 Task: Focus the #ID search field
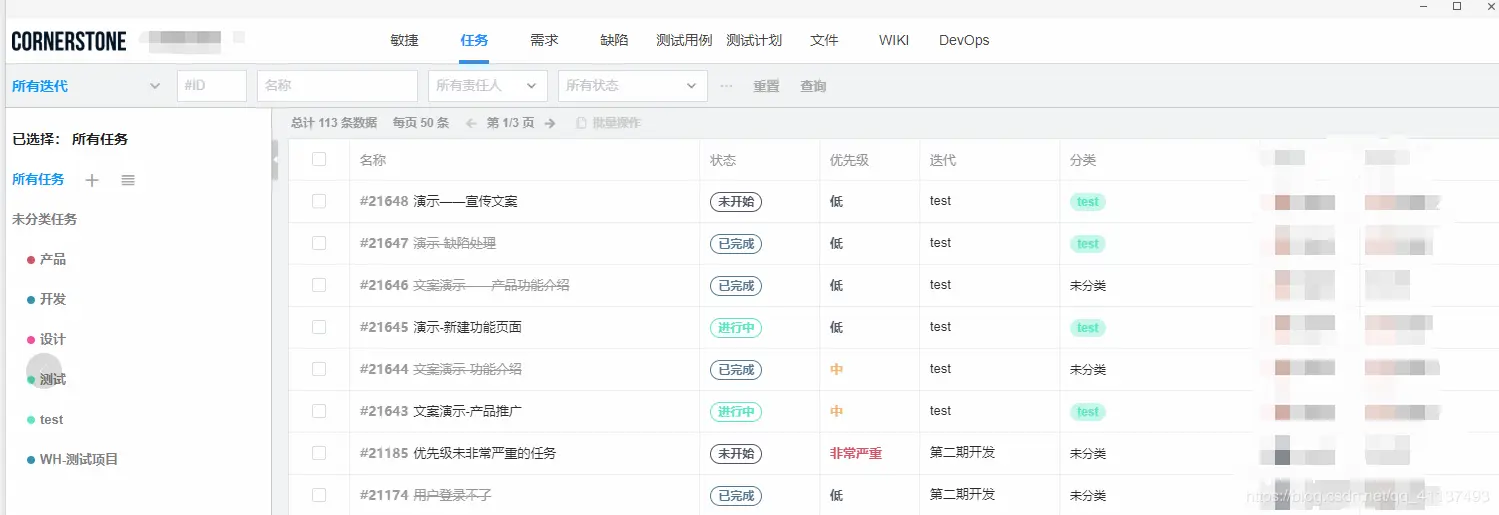(211, 86)
